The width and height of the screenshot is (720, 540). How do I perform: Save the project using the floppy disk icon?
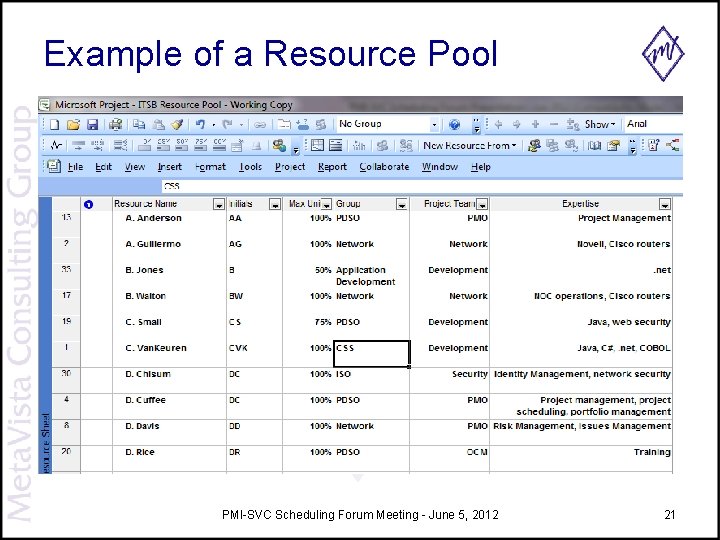(x=93, y=124)
